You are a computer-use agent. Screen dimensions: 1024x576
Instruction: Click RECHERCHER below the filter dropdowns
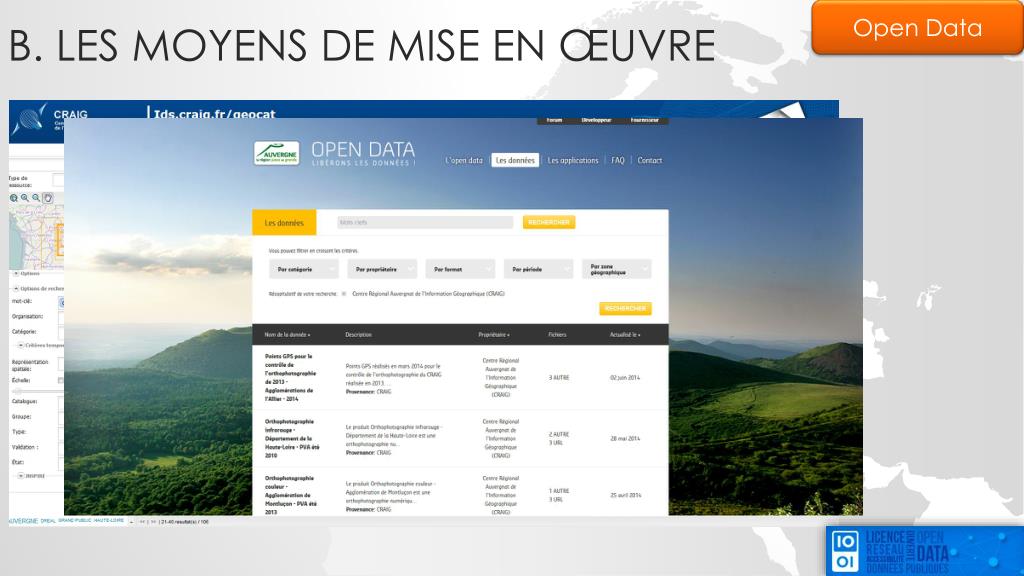625,308
